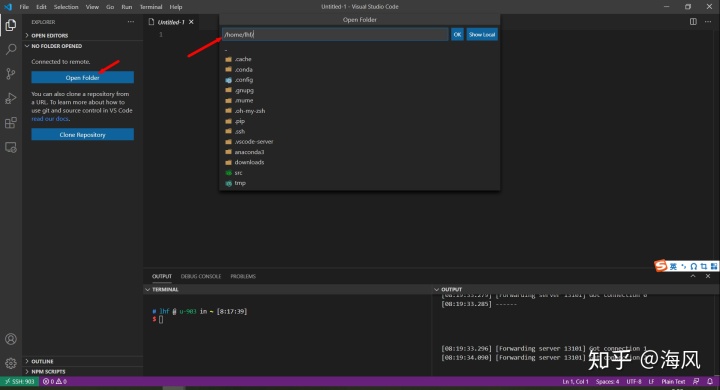Viewport: 720px width, 390px height.
Task: Click the Sogou input method icon
Action: coord(661,266)
